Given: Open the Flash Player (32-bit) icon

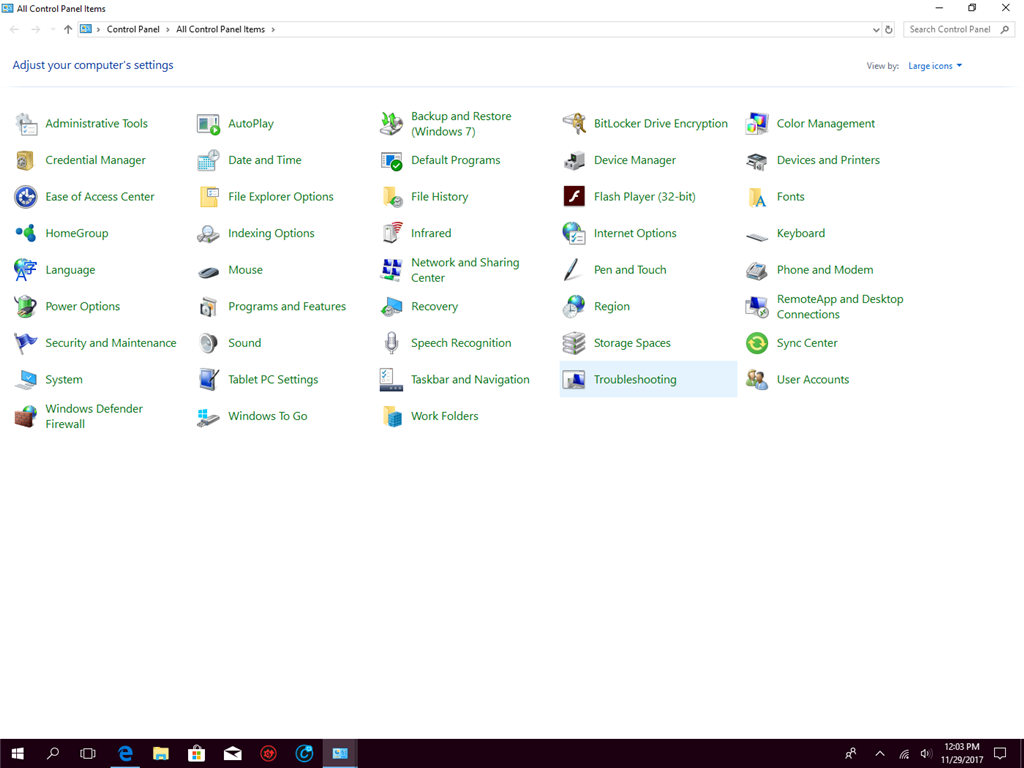Looking at the screenshot, I should tap(574, 197).
